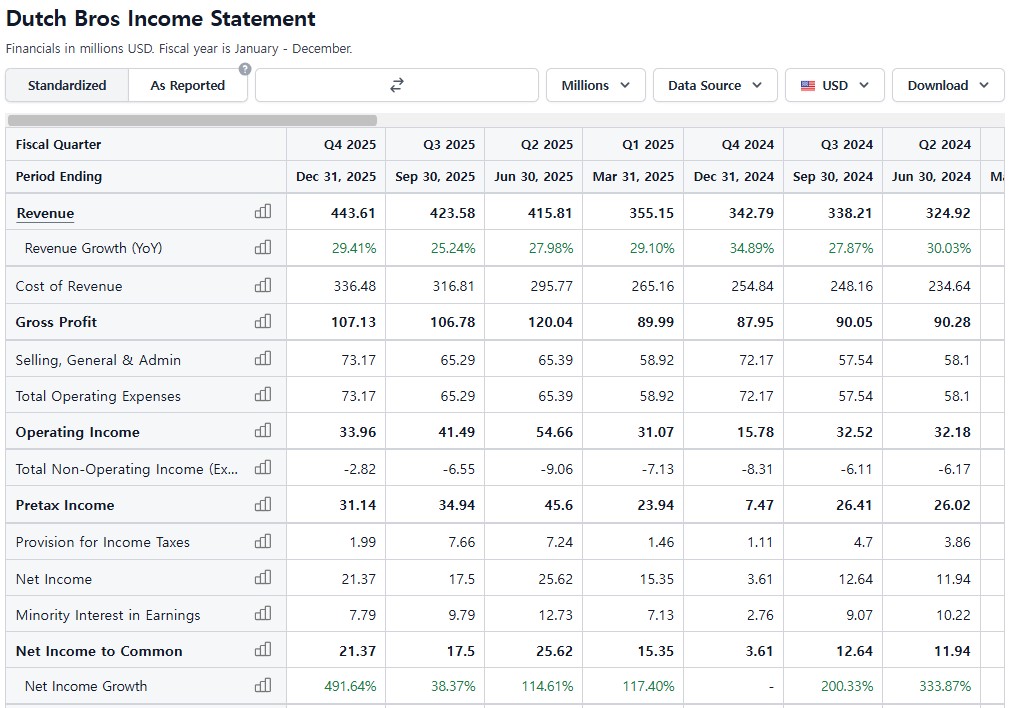Expand the Data Source dropdown
The width and height of the screenshot is (1009, 708).
click(714, 85)
